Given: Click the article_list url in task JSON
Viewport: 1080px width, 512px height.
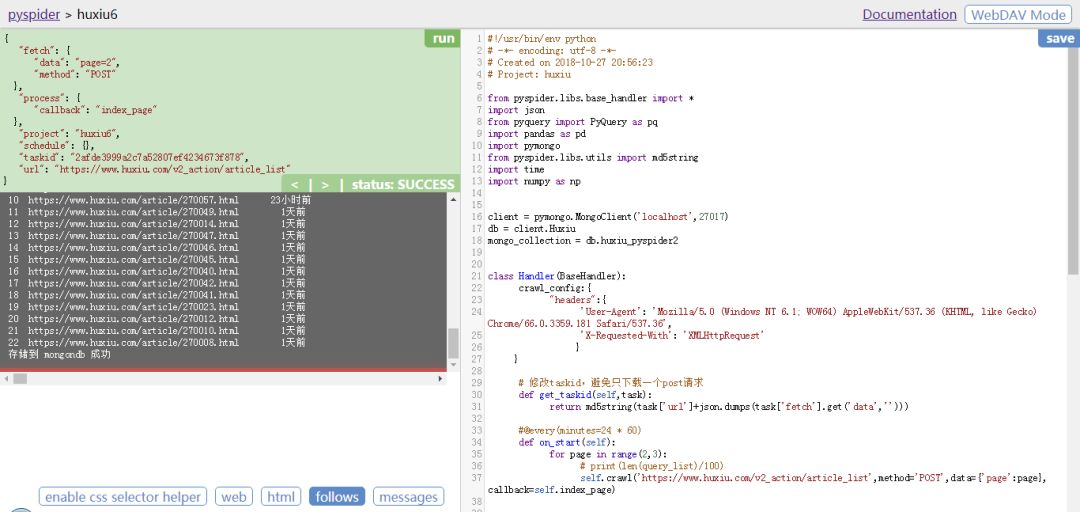Looking at the screenshot, I should 172,168.
